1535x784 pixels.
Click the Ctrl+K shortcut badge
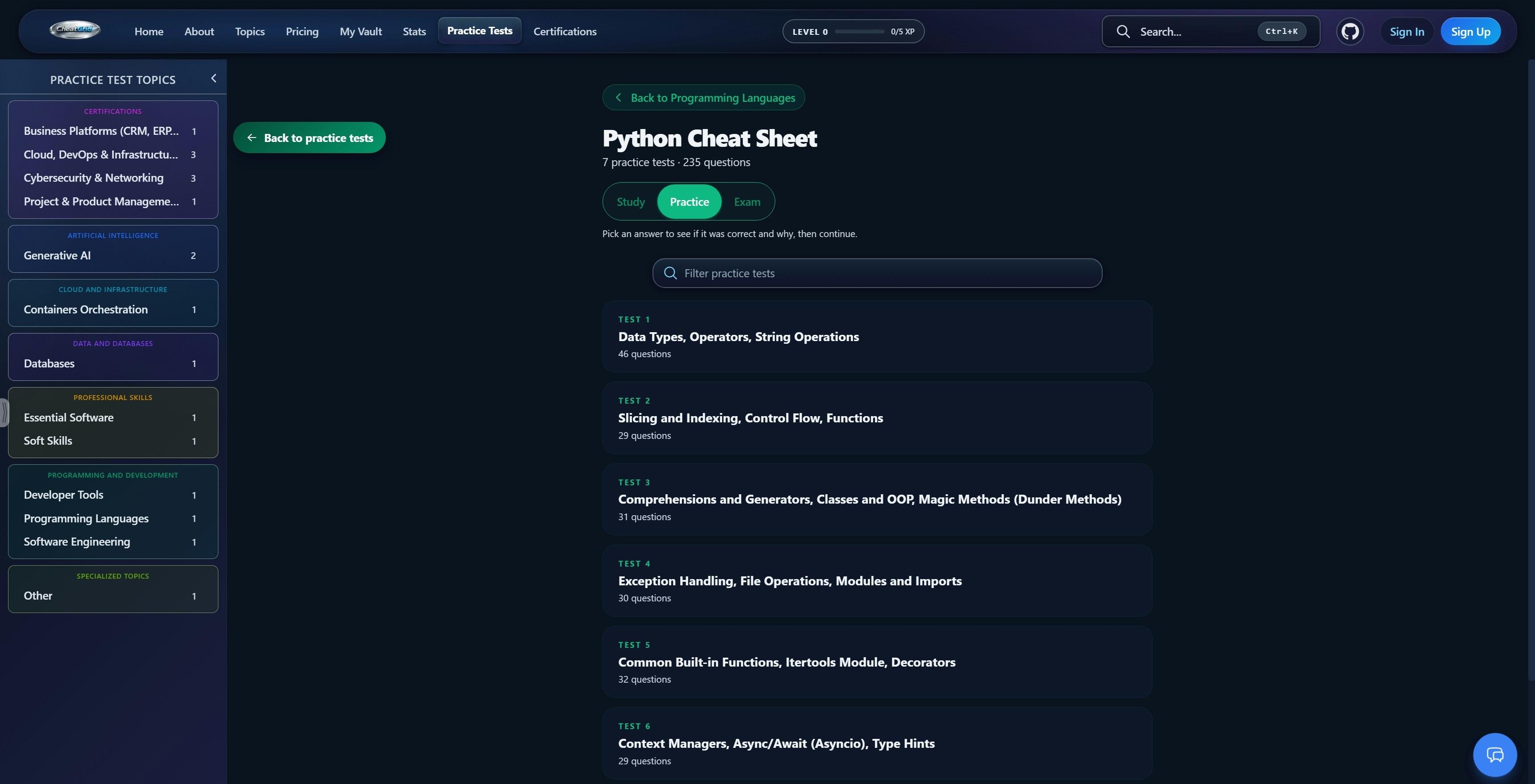click(x=1281, y=32)
